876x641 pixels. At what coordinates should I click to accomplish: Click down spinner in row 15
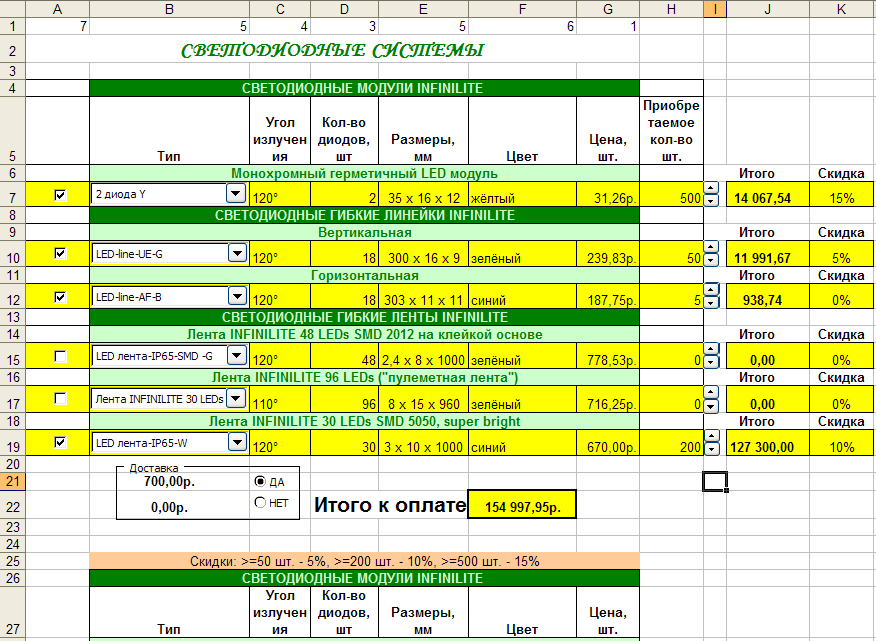(711, 362)
